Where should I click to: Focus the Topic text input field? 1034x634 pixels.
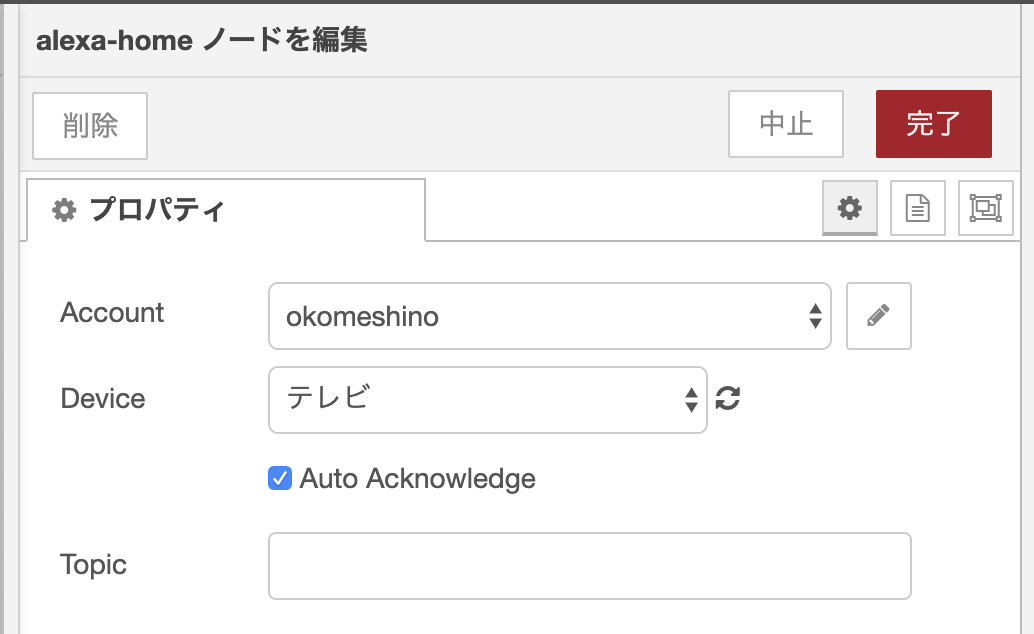(x=589, y=566)
